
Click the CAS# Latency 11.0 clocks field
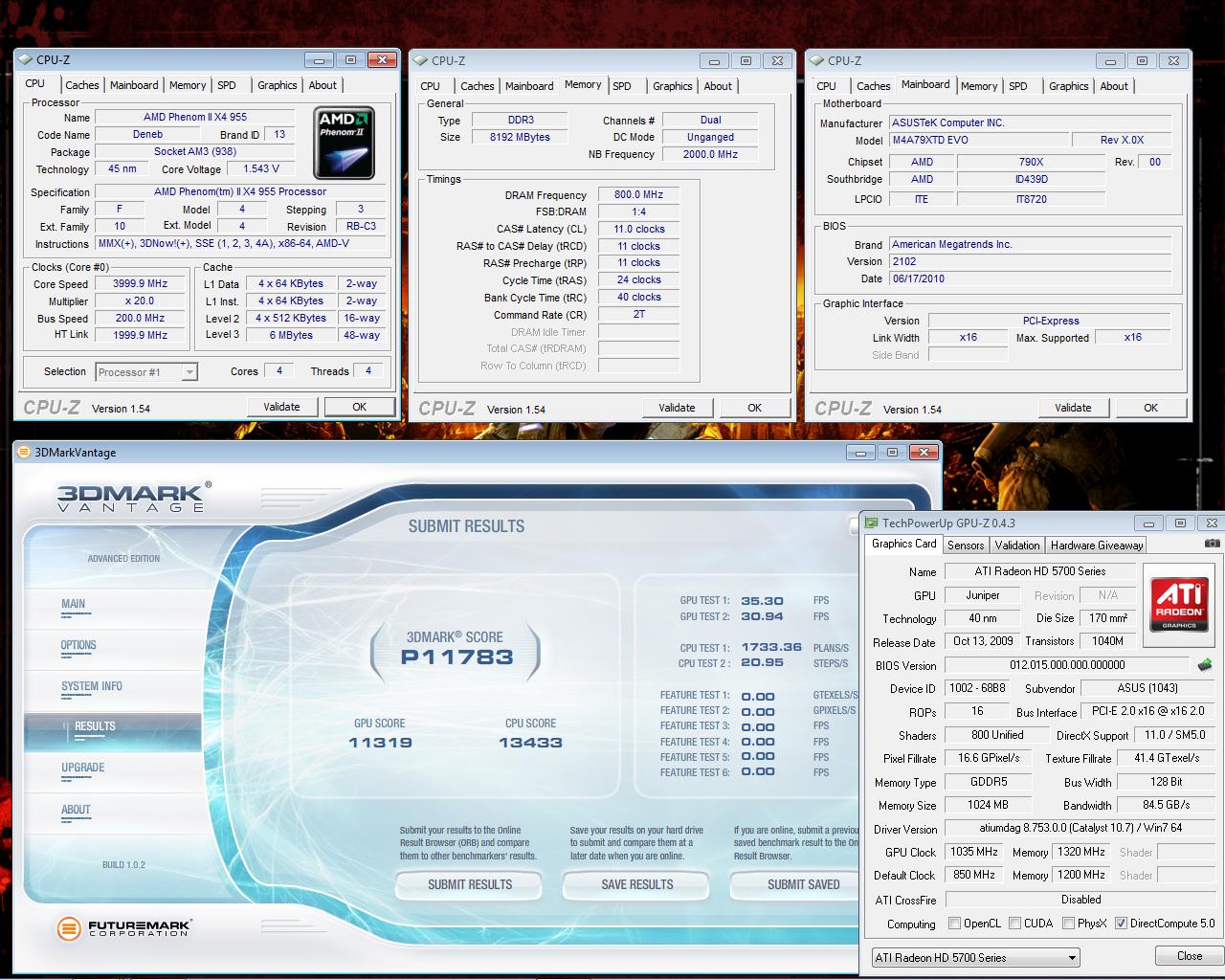coord(638,229)
